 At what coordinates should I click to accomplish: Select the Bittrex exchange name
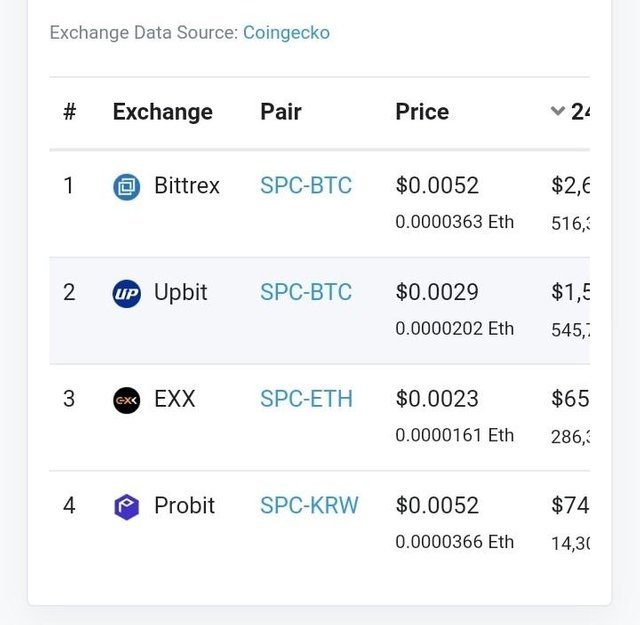187,186
